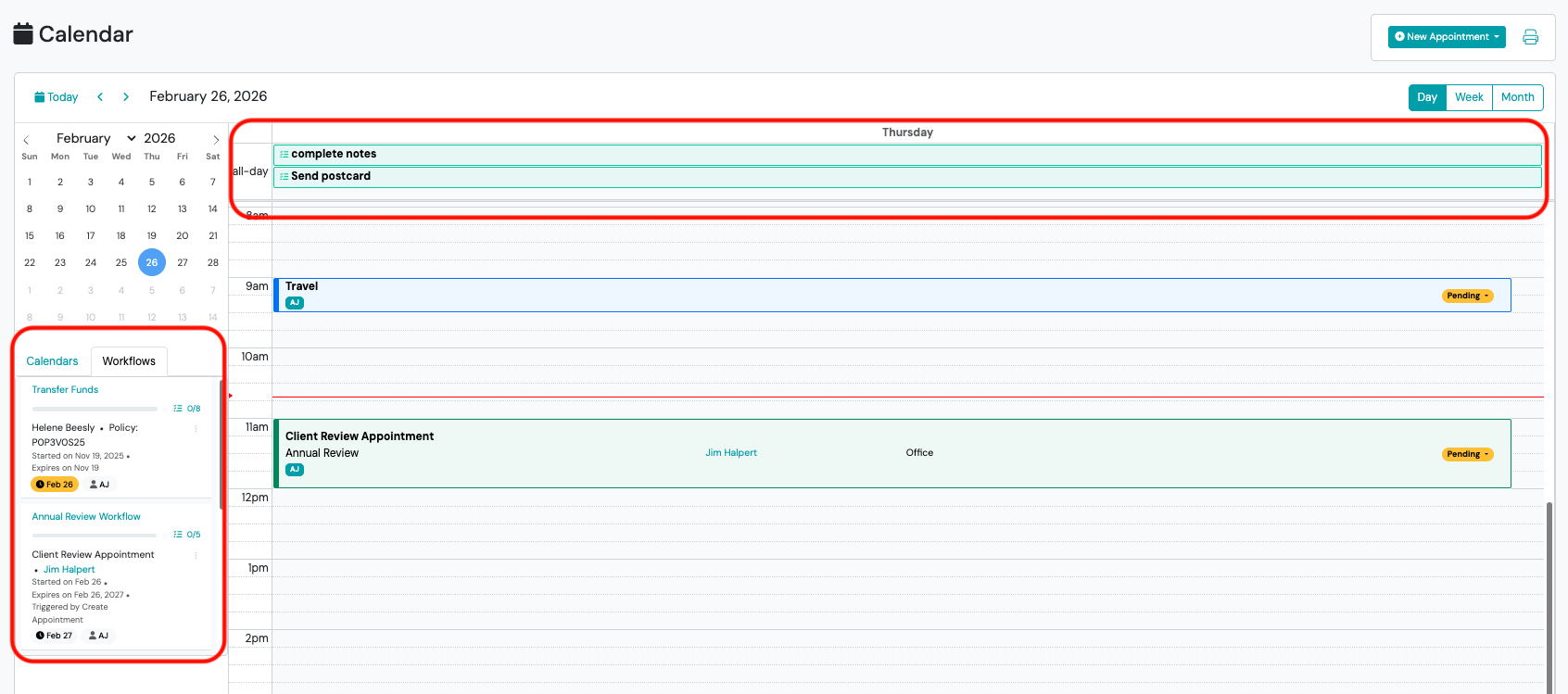The width and height of the screenshot is (1568, 694).
Task: Open the Pending status dropdown on Travel
Action: (x=1468, y=297)
